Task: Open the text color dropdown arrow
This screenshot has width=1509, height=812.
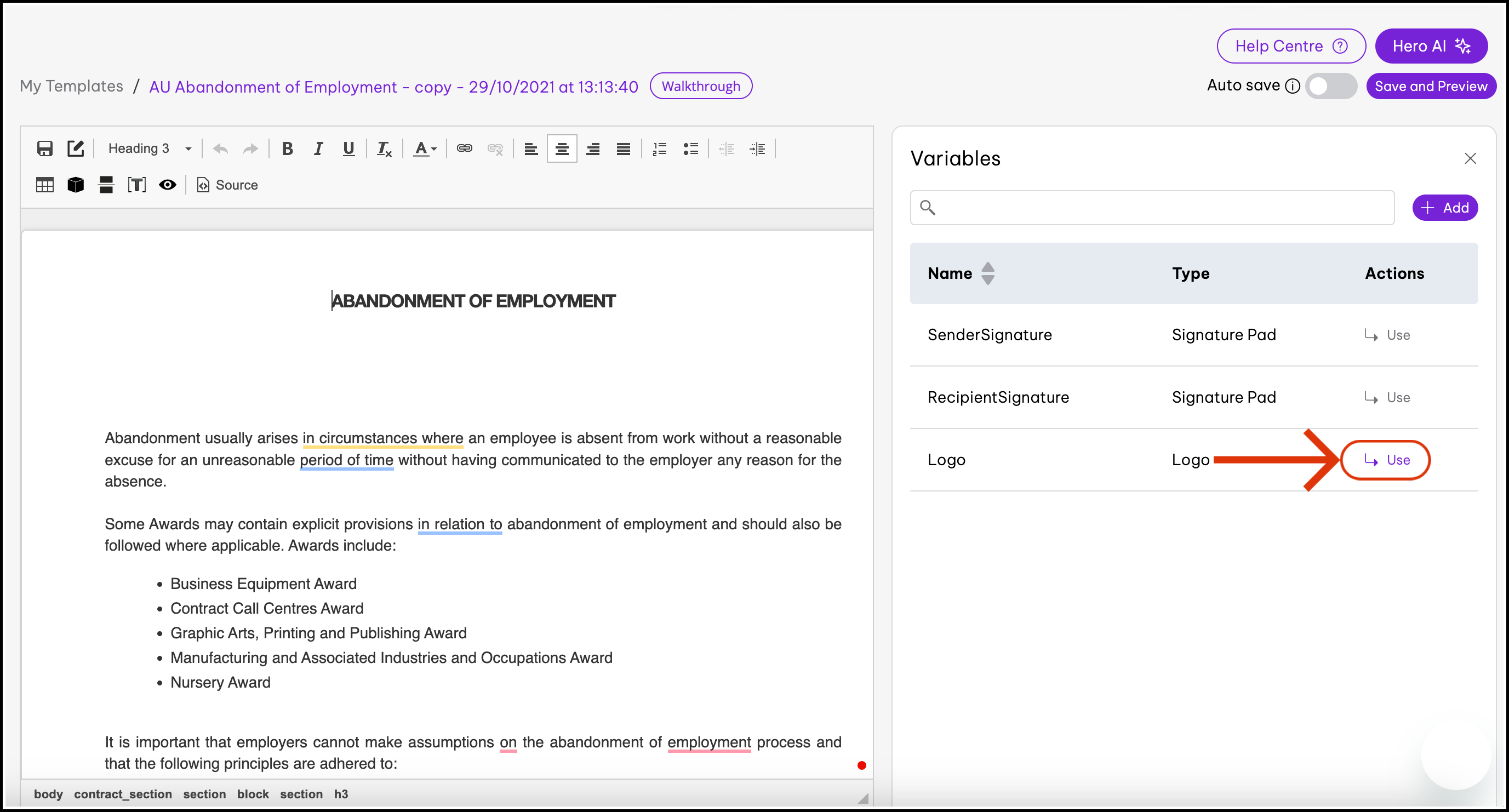Action: click(434, 149)
